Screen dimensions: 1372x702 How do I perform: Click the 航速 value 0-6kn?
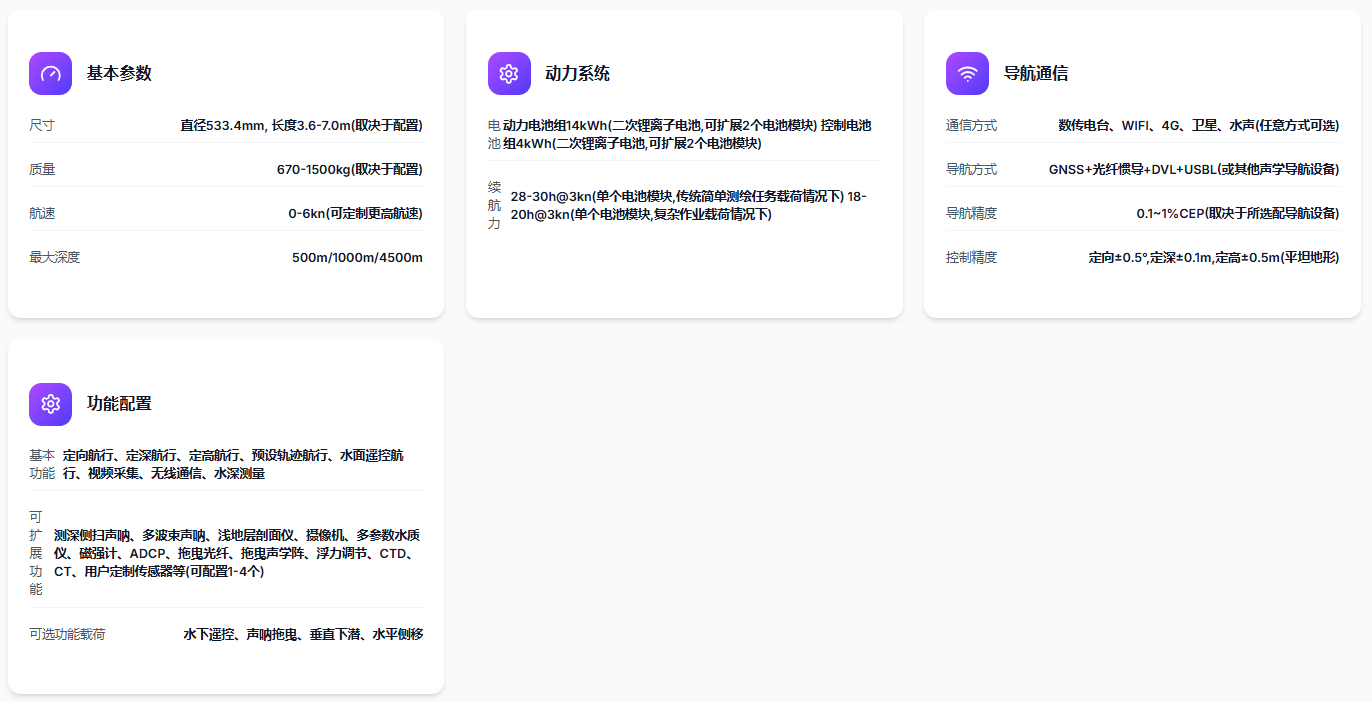[355, 213]
